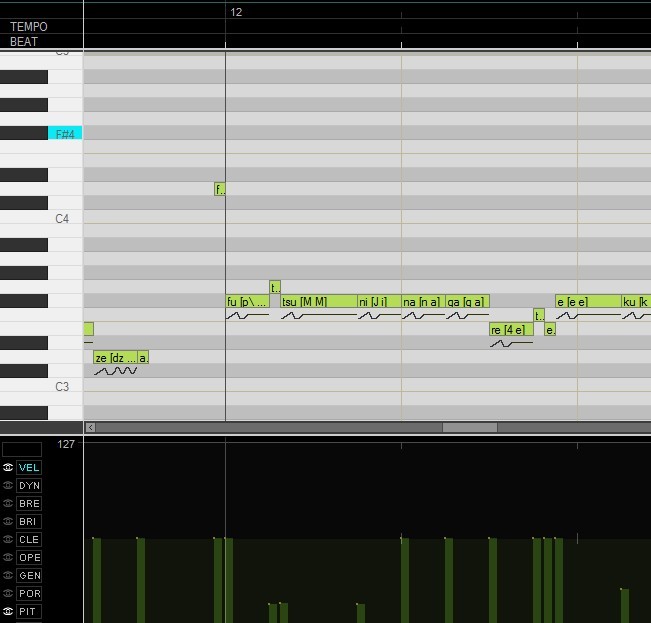Toggle the eye icon beside GEN

click(8, 575)
